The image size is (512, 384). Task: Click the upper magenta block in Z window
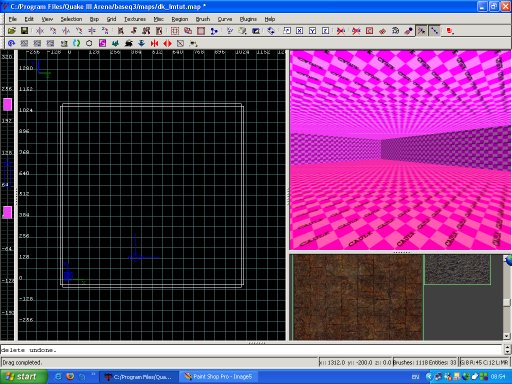click(x=7, y=104)
